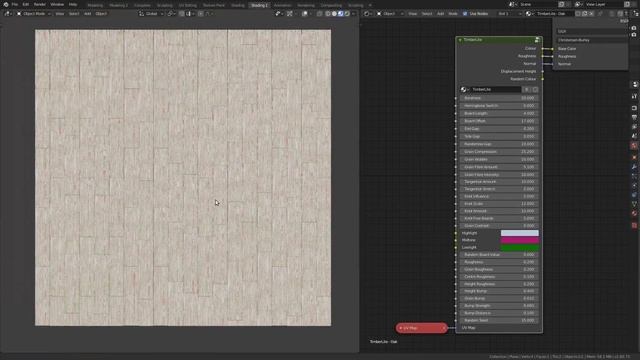Adjust the Knot Scale value slider

[499, 204]
